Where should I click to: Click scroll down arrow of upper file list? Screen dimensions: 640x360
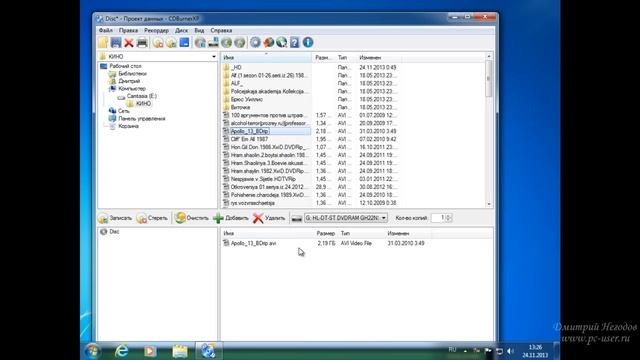coord(489,204)
